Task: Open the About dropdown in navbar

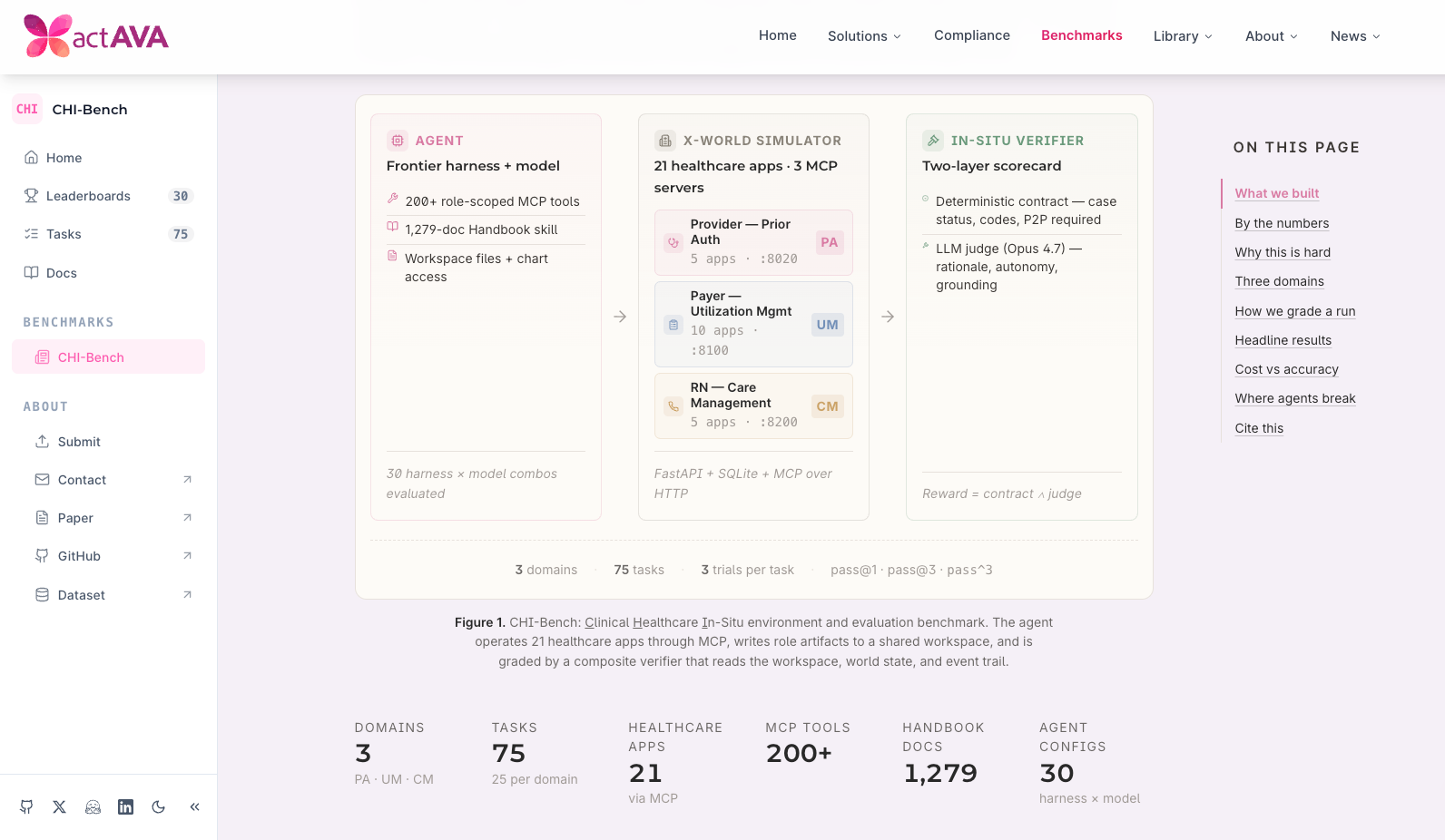Action: (x=1272, y=36)
